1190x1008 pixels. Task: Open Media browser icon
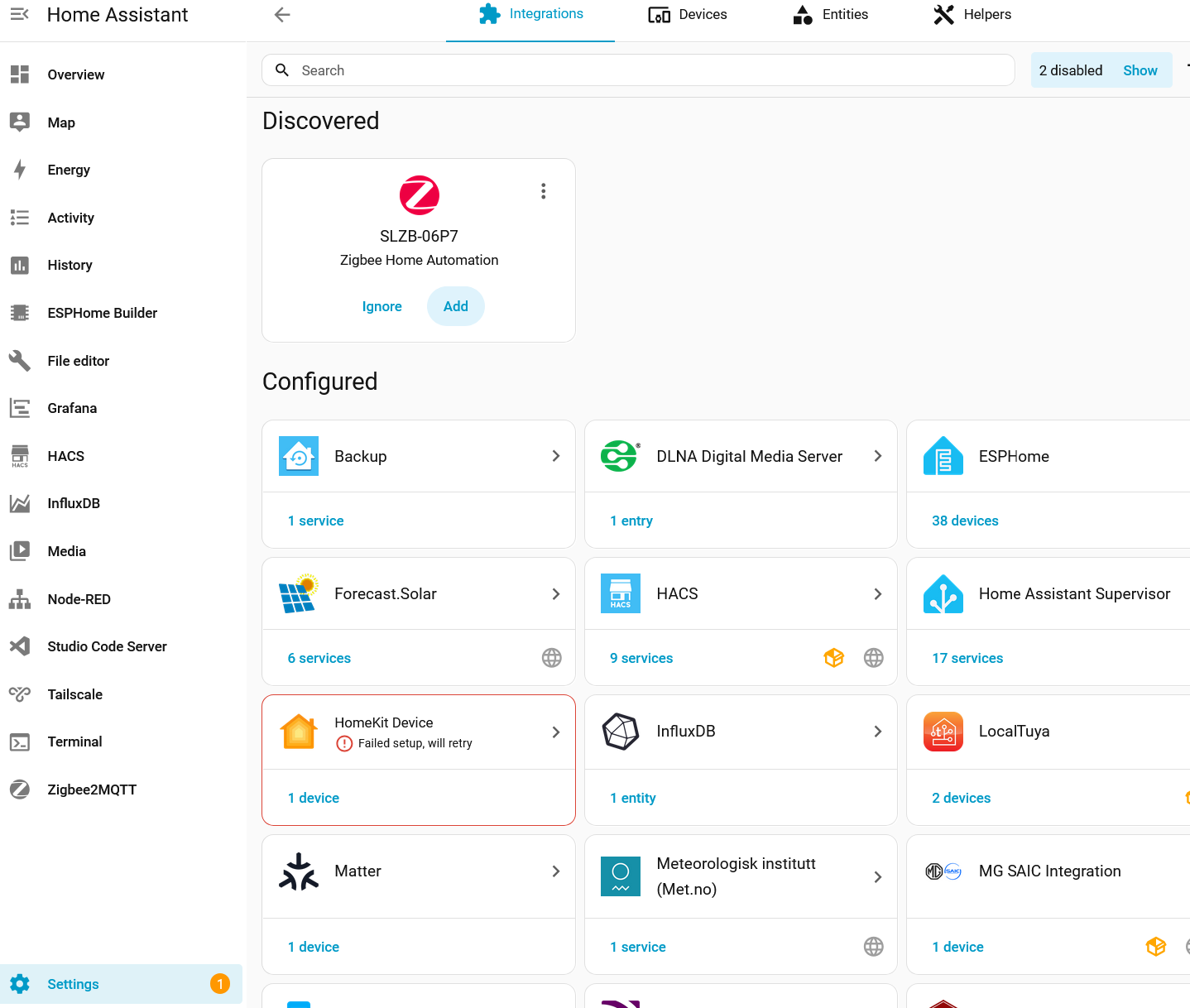coord(20,551)
